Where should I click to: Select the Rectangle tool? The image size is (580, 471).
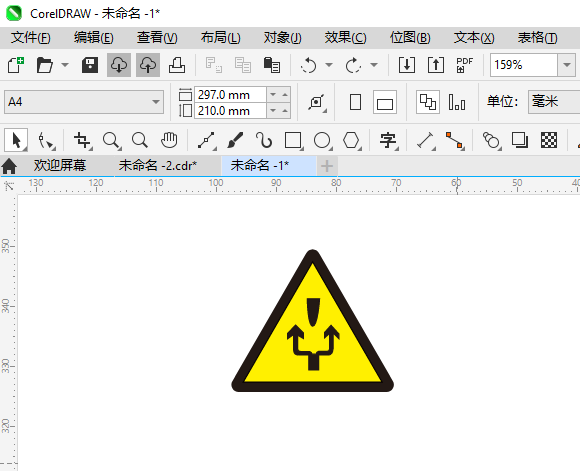pos(294,141)
